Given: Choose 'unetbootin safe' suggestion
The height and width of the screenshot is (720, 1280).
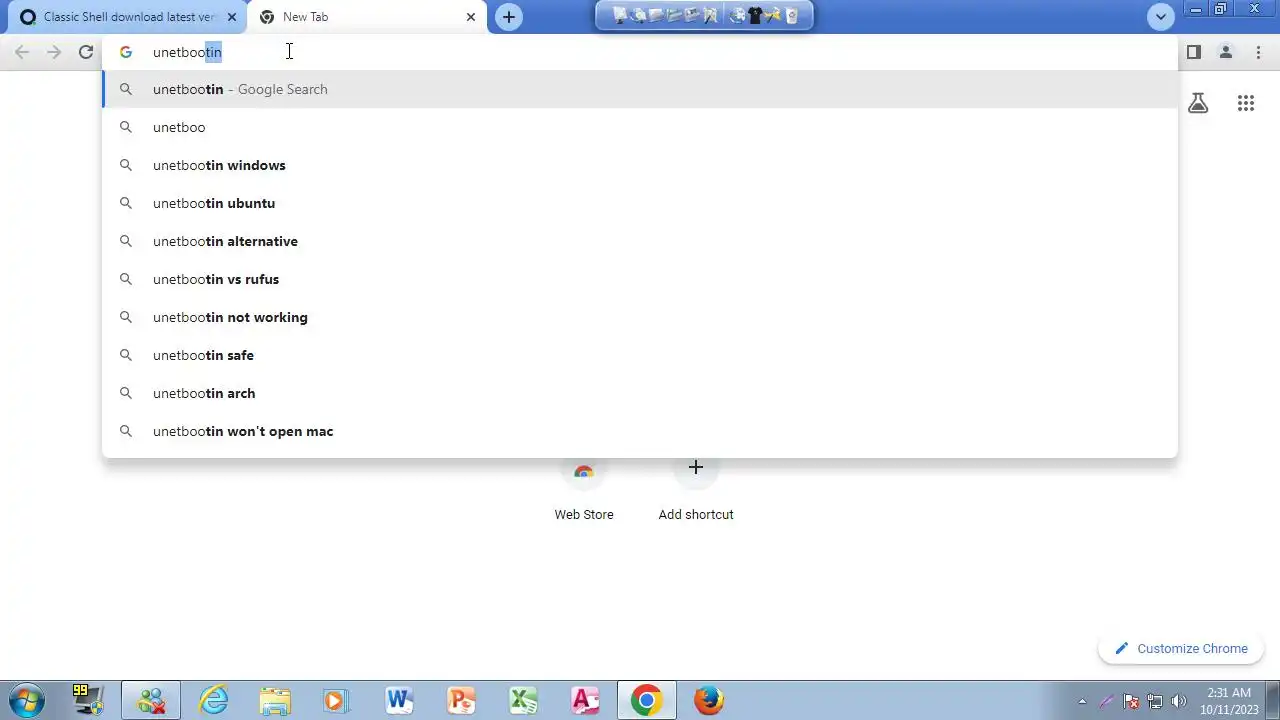Looking at the screenshot, I should point(640,355).
